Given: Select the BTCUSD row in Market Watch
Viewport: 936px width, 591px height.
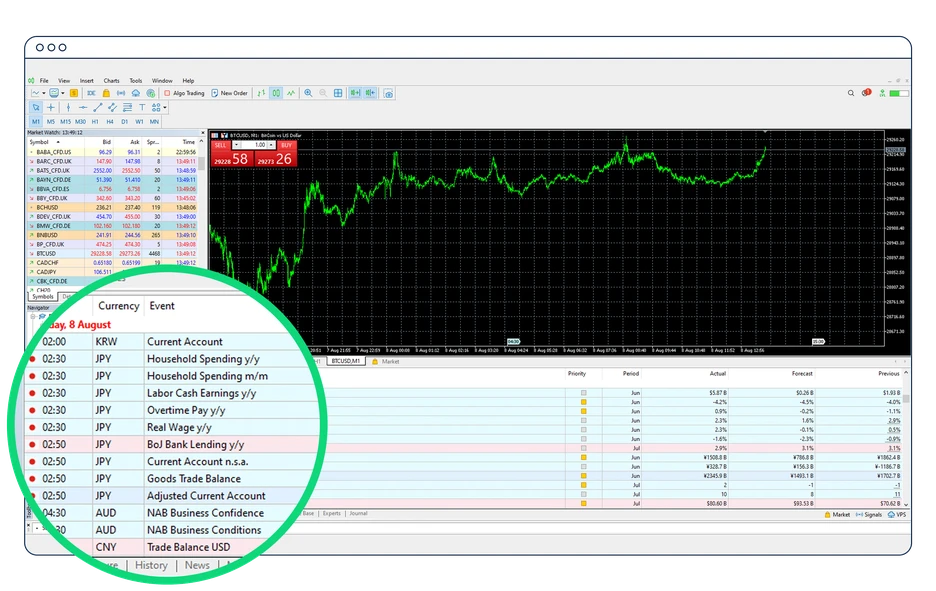Looking at the screenshot, I should (x=113, y=254).
